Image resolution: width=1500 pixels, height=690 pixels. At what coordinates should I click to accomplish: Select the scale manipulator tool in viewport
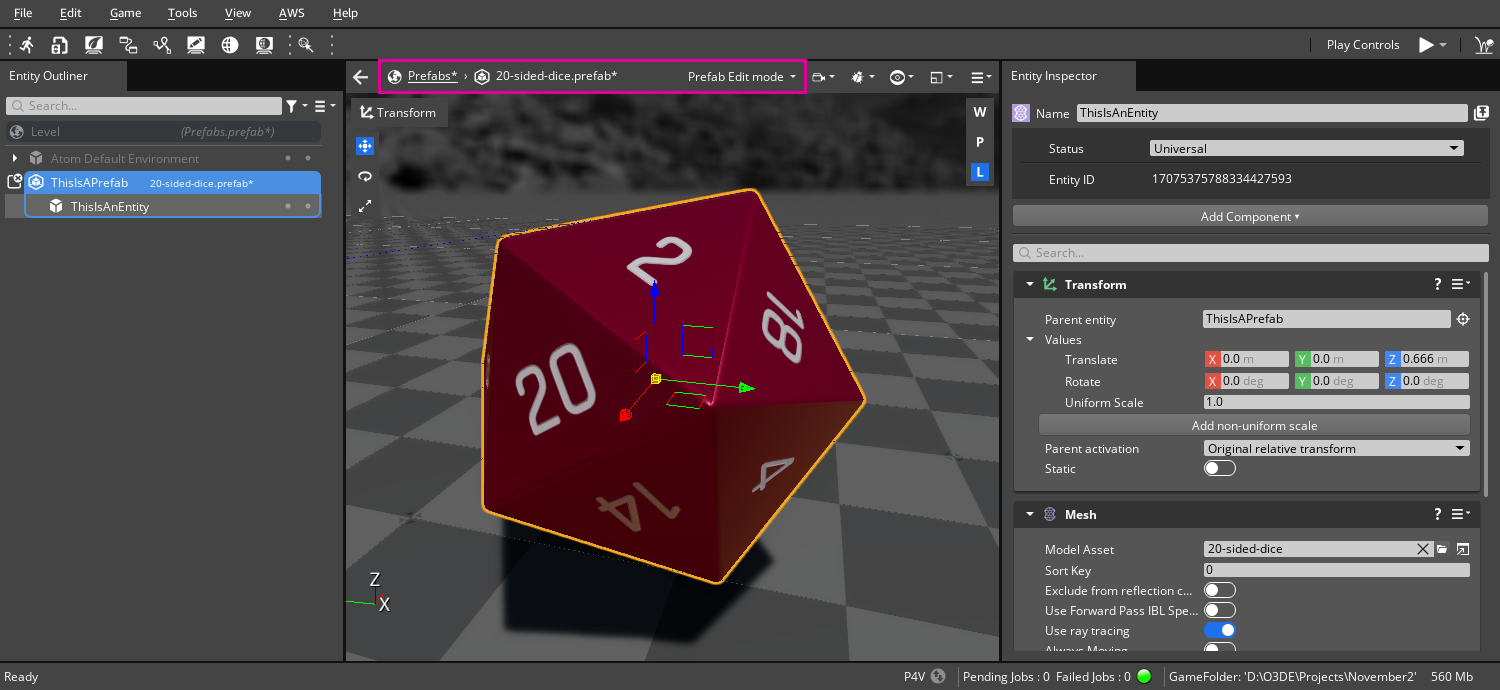tap(365, 206)
